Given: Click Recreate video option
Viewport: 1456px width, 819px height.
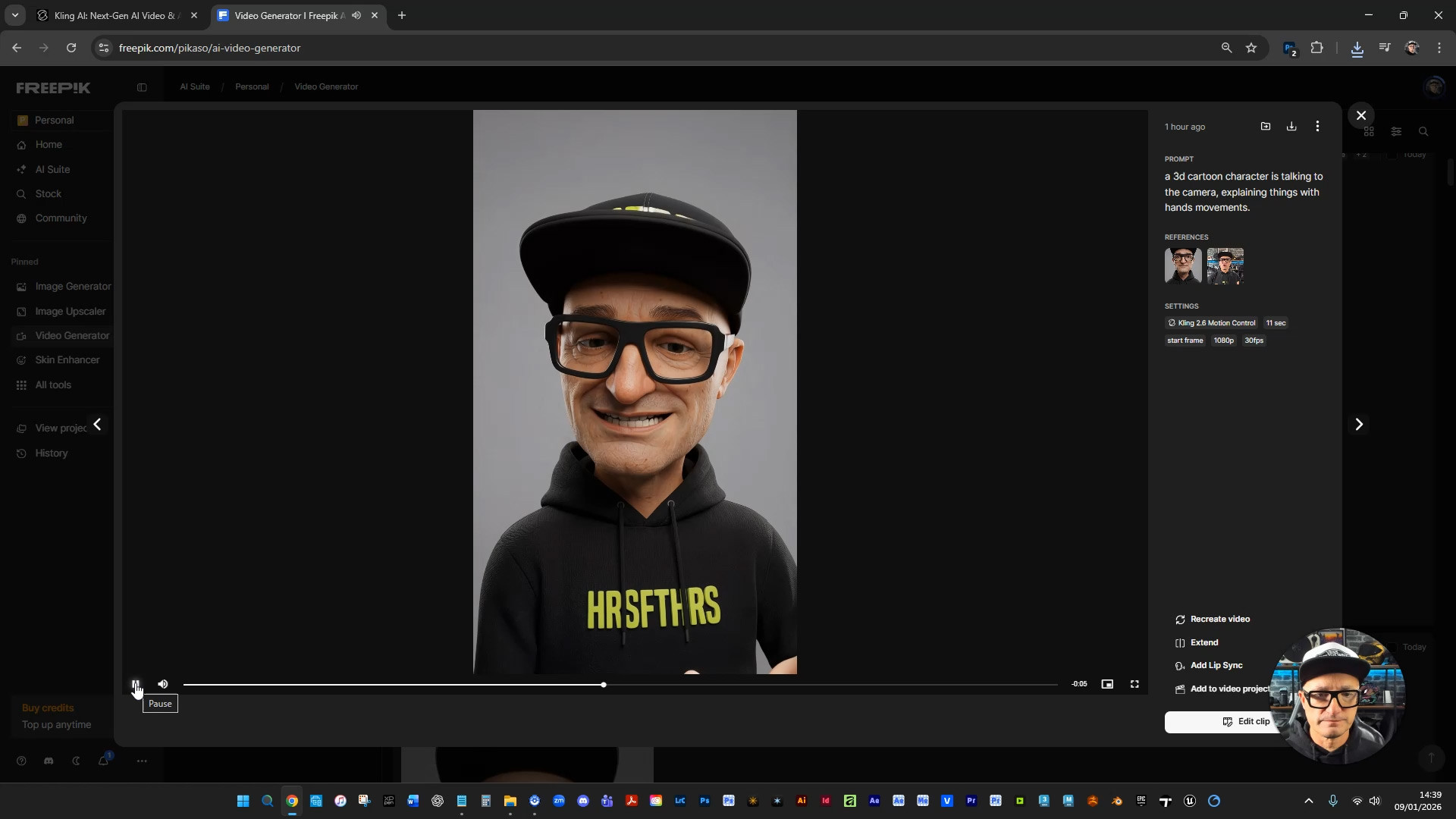Looking at the screenshot, I should (1219, 620).
